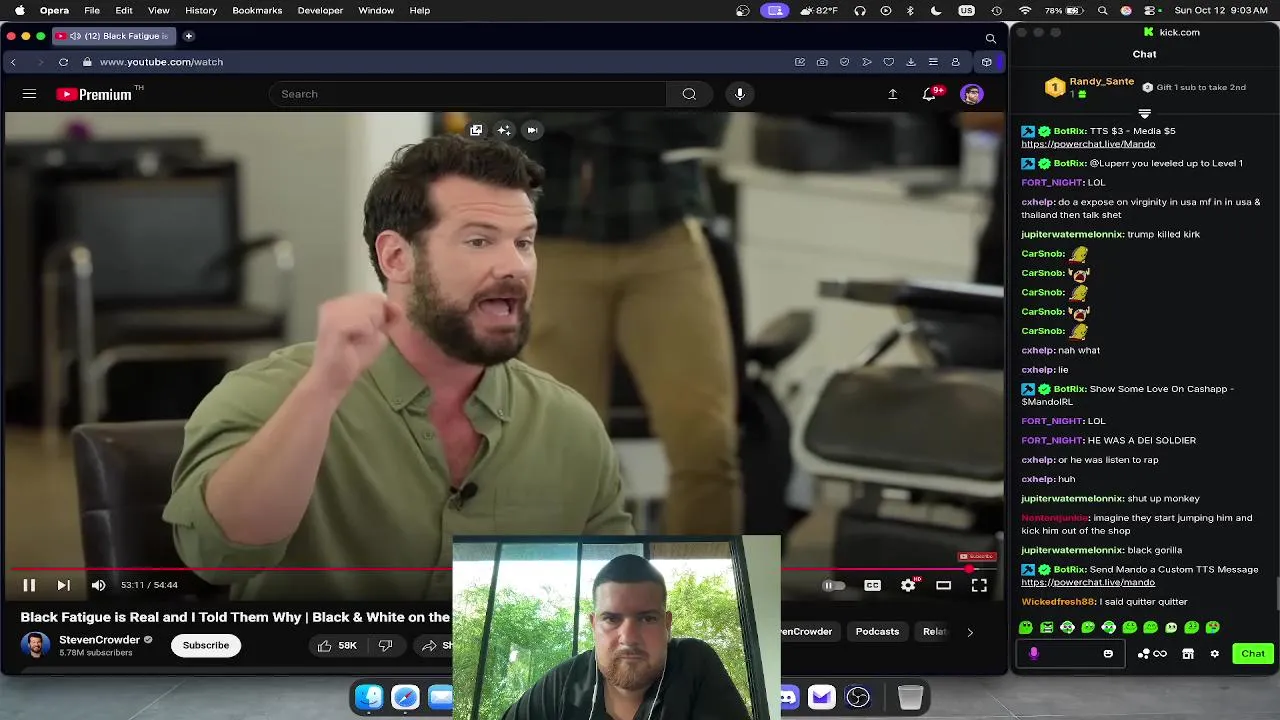Open StevenCrowder channel name link

pyautogui.click(x=99, y=639)
